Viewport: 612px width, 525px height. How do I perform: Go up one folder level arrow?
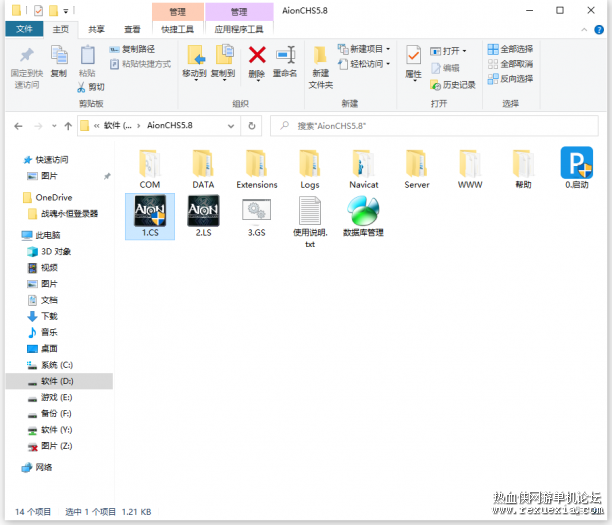(68, 126)
